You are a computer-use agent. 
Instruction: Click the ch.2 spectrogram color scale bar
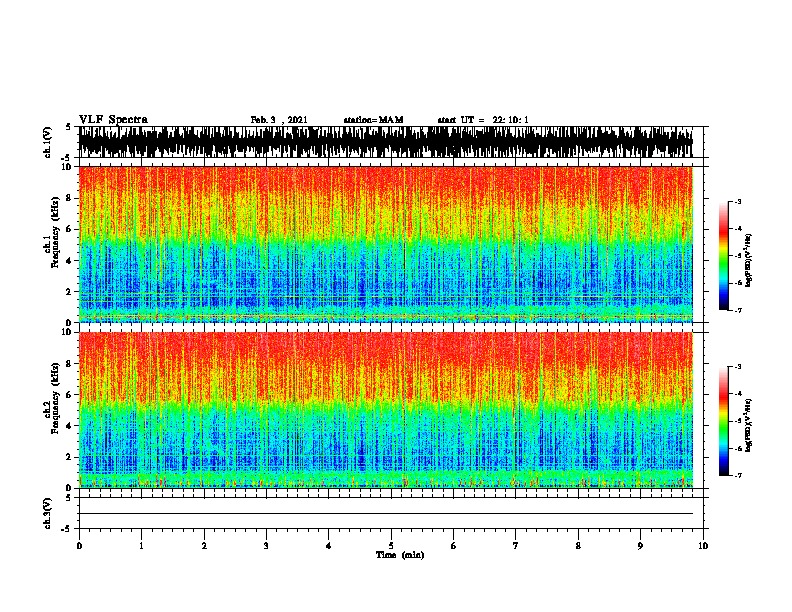tap(724, 421)
